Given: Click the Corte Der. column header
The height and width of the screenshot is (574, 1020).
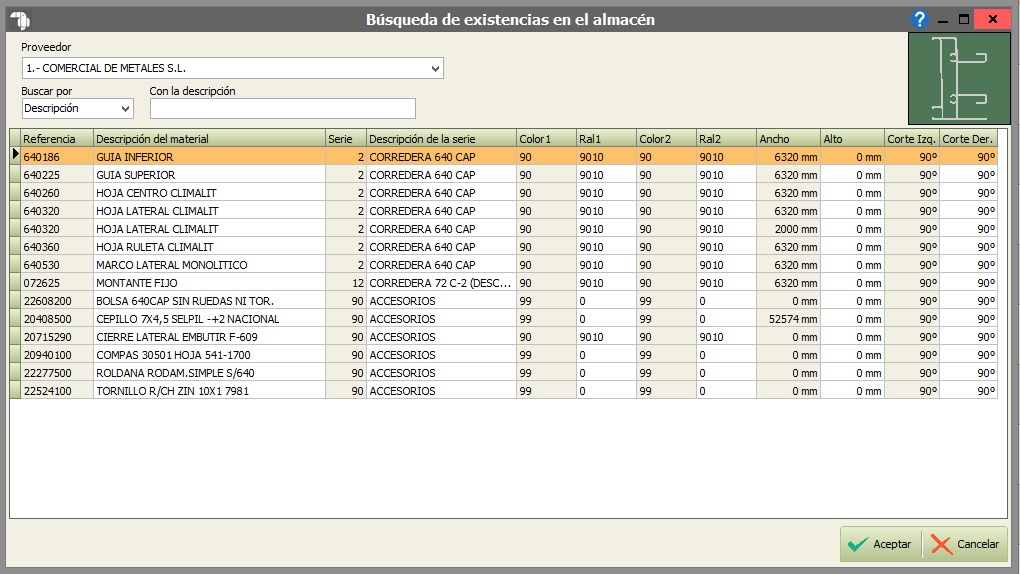Looking at the screenshot, I should [x=969, y=139].
